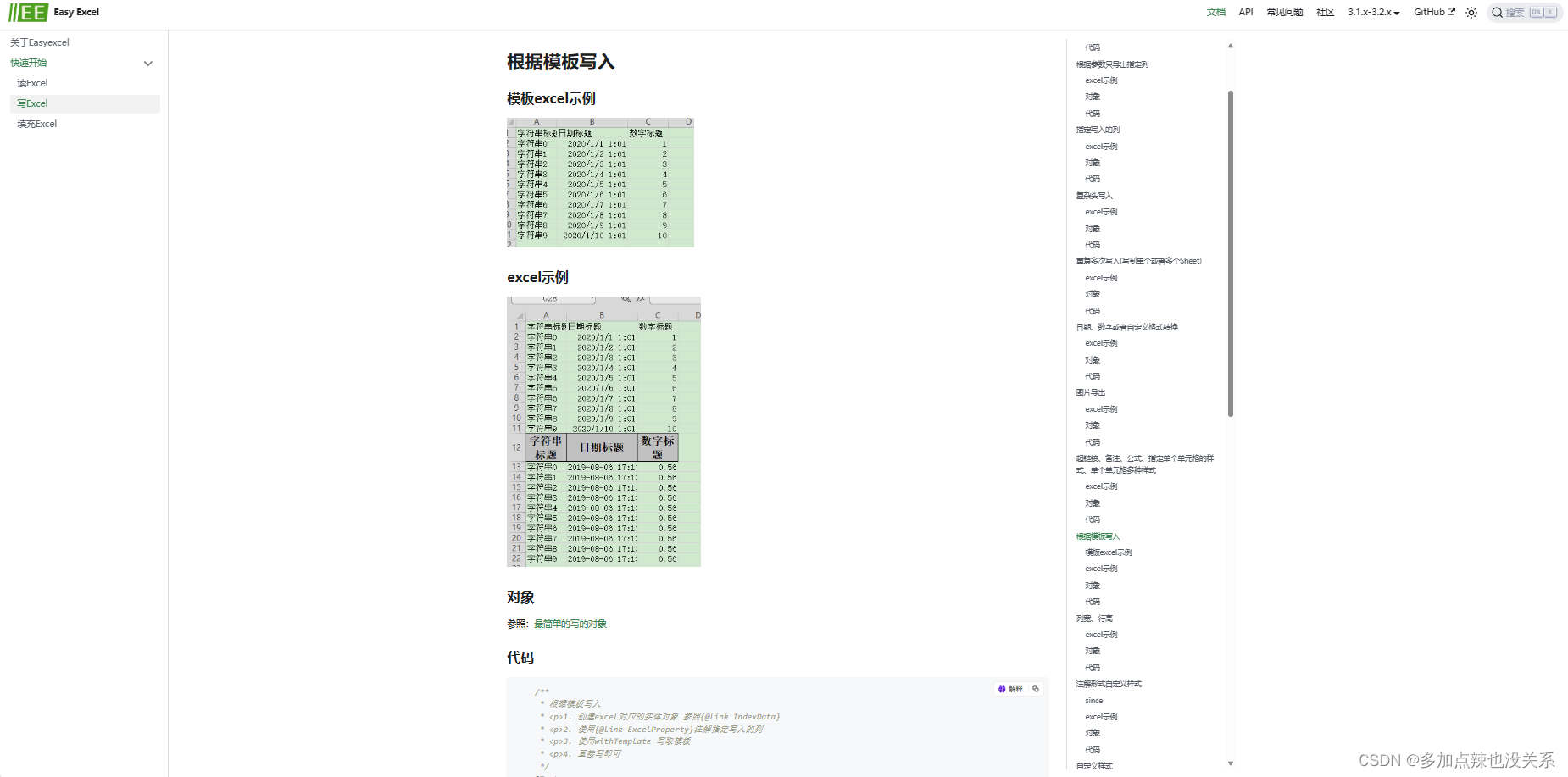Viewport: 1568px width, 777px height.
Task: Click the 模板excel示例 template screenshot image
Action: pos(600,182)
